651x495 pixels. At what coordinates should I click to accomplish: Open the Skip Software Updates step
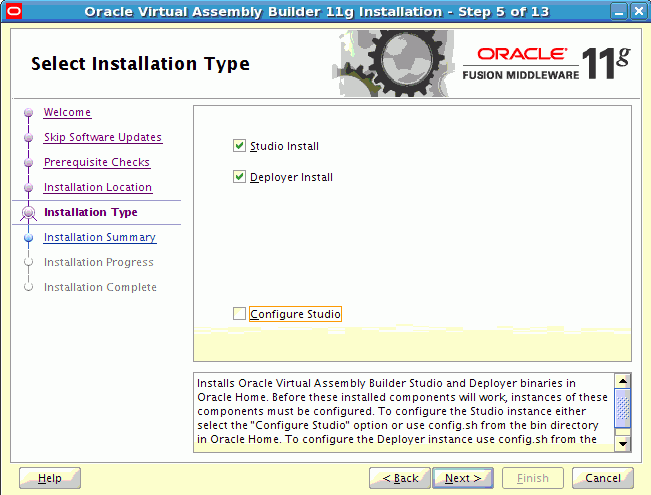pyautogui.click(x=103, y=137)
